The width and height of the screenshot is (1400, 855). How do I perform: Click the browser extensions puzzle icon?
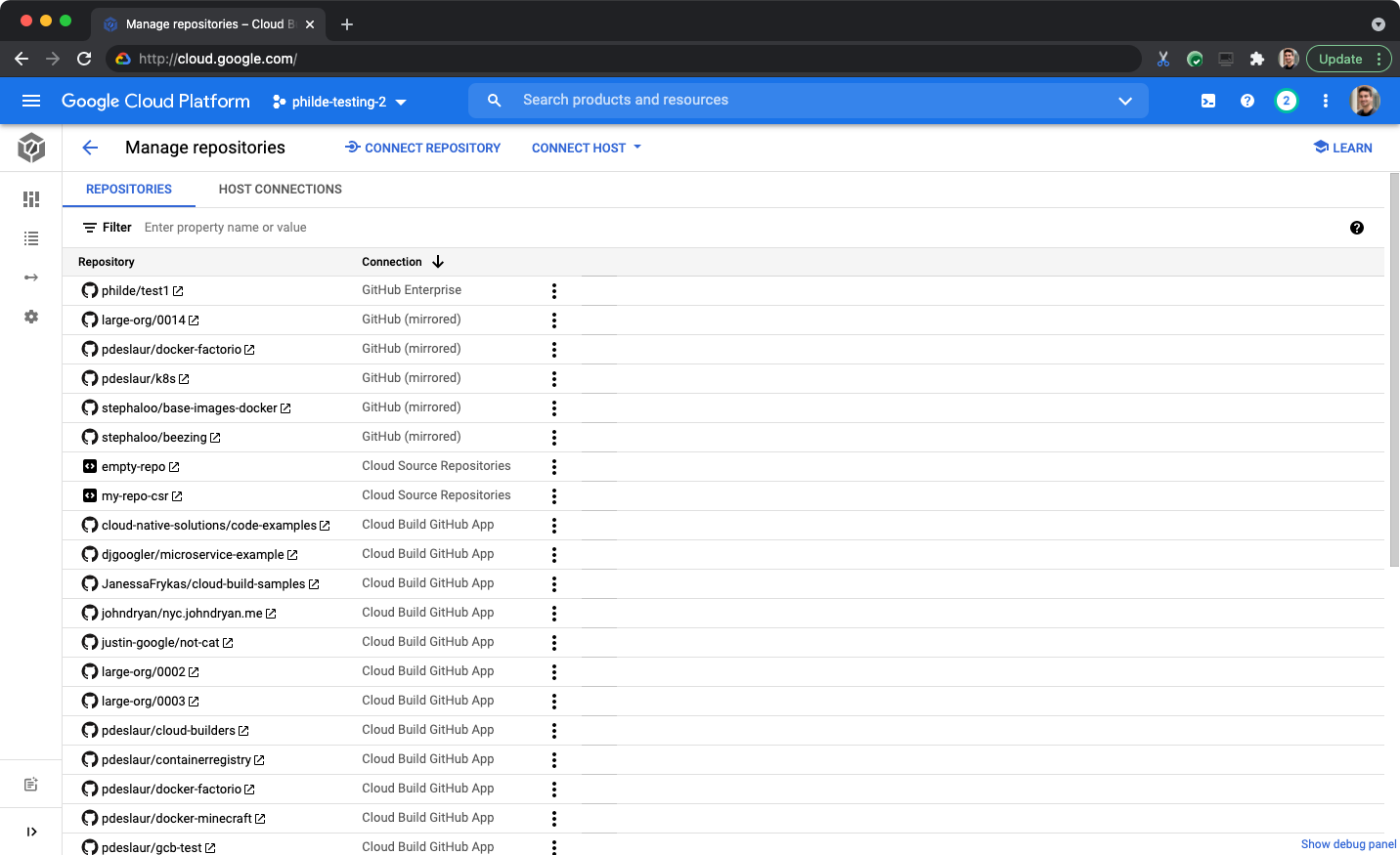1257,59
